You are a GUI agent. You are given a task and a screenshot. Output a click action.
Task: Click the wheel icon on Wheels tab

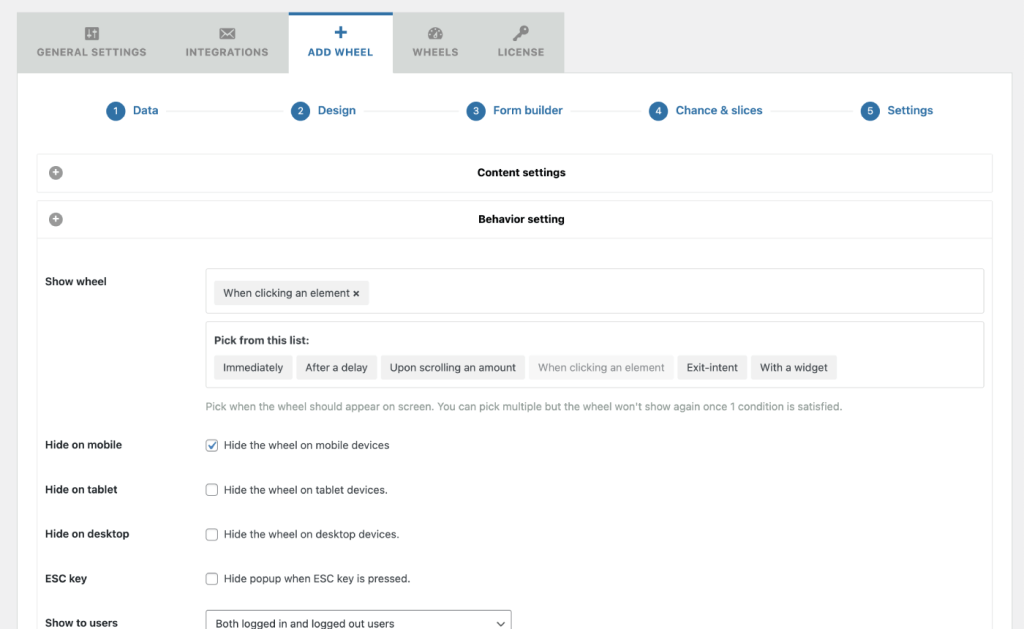tap(435, 32)
